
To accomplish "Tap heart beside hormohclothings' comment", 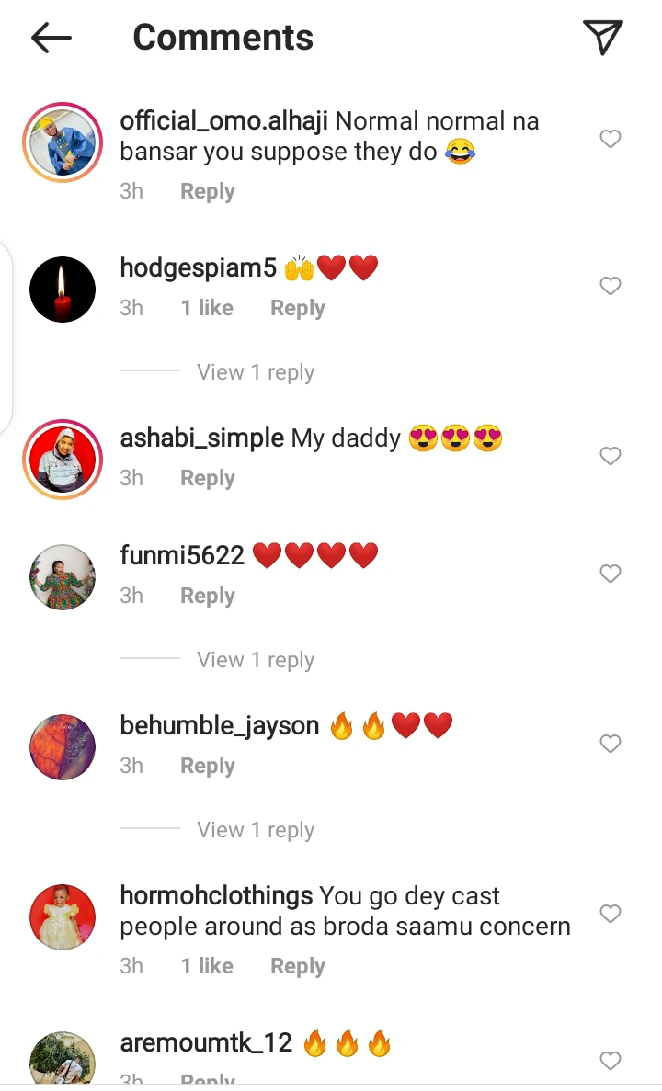I will click(610, 913).
